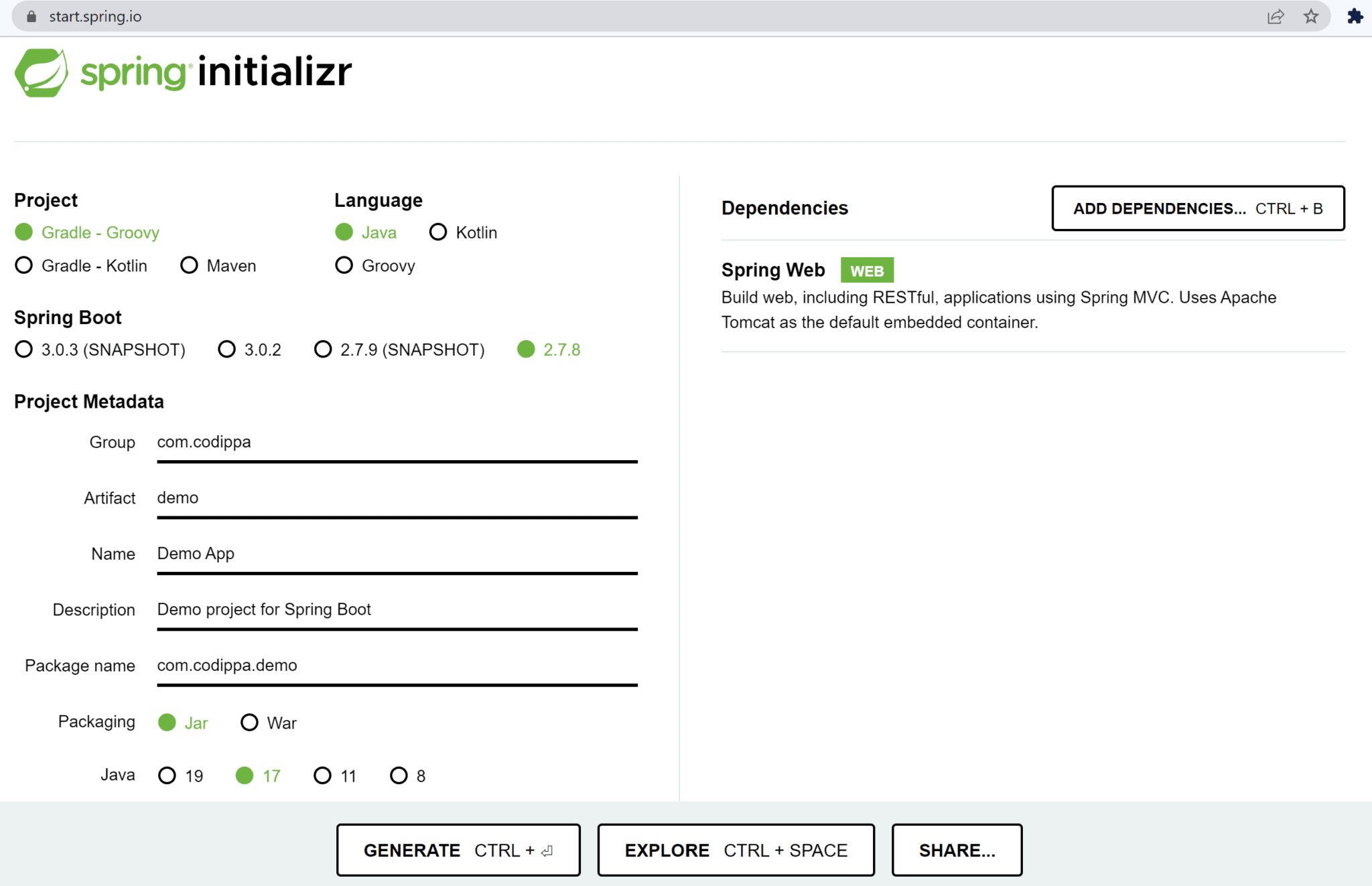This screenshot has height=886, width=1372.
Task: Bookmark the page using the star icon
Action: [x=1310, y=16]
